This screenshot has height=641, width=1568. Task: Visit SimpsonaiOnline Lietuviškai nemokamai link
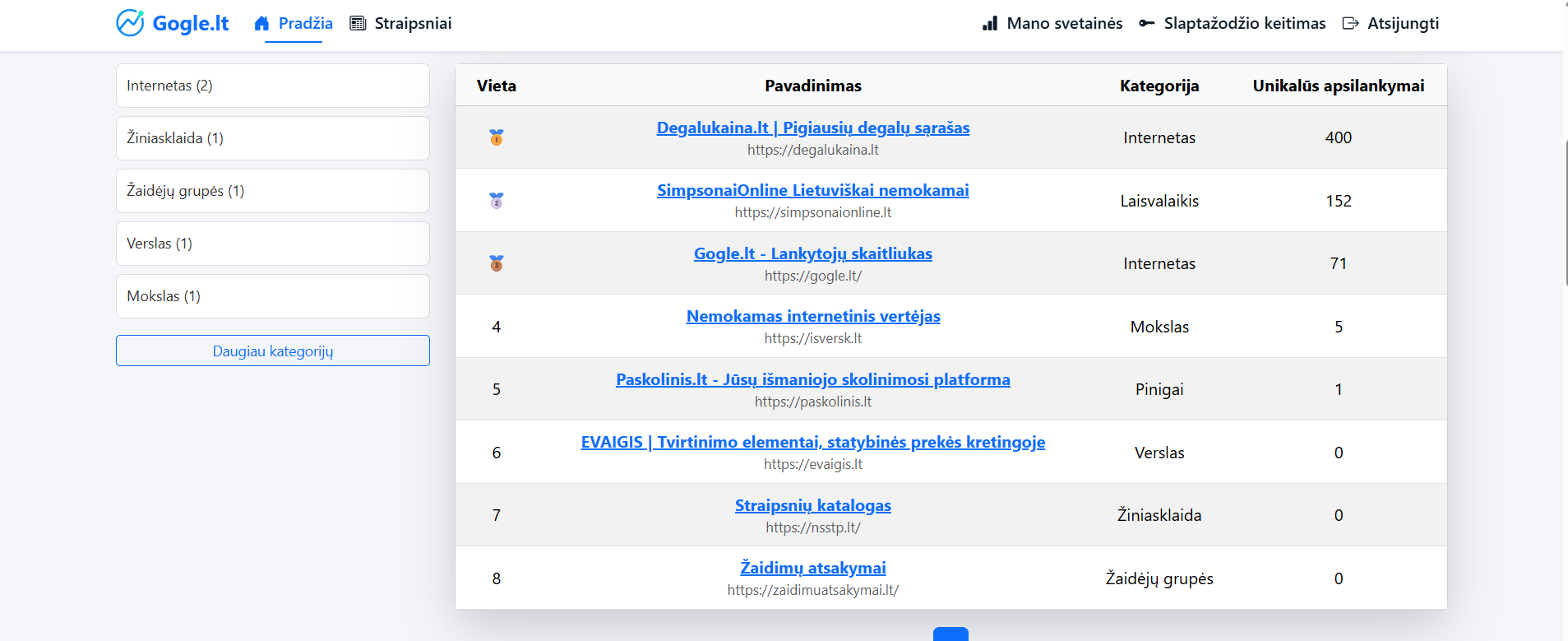[x=812, y=190]
